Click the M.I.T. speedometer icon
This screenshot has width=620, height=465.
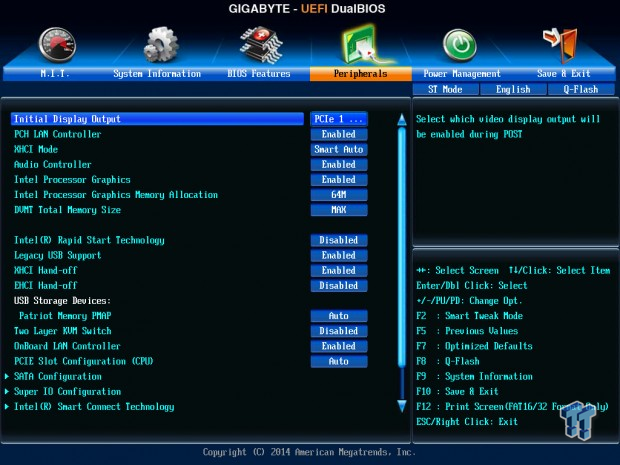[57, 45]
